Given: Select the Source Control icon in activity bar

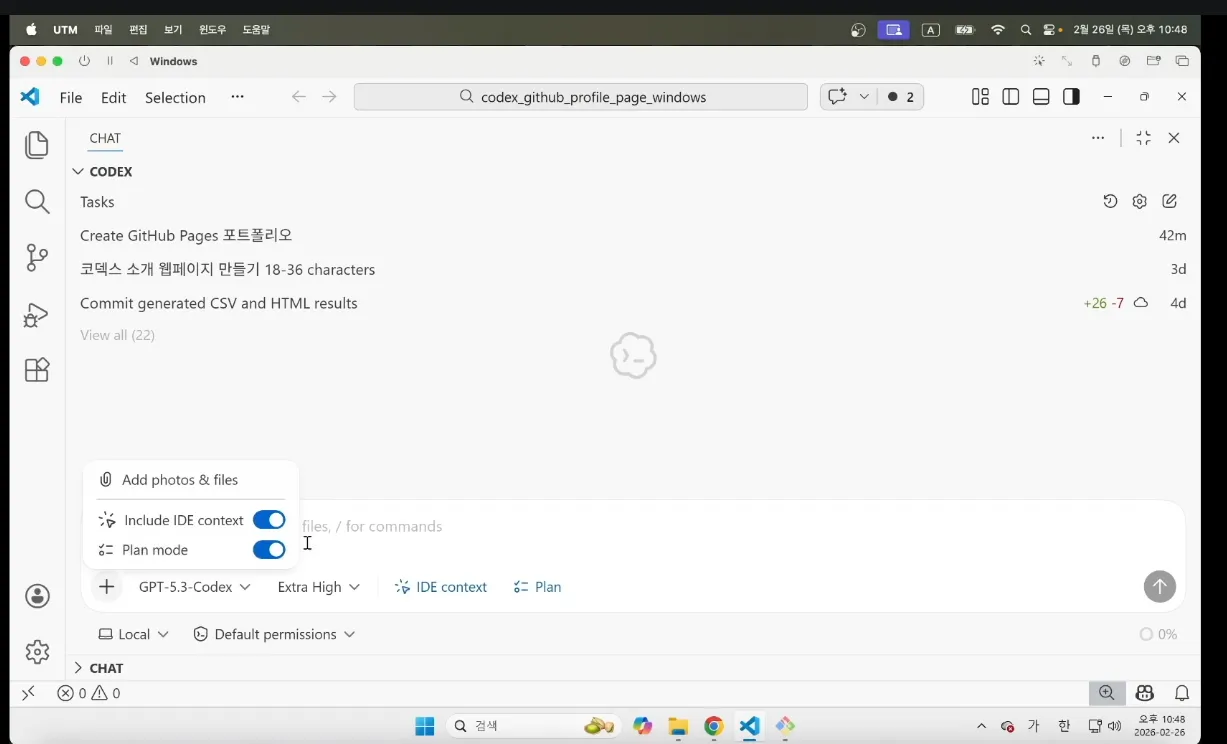Looking at the screenshot, I should coord(37,257).
